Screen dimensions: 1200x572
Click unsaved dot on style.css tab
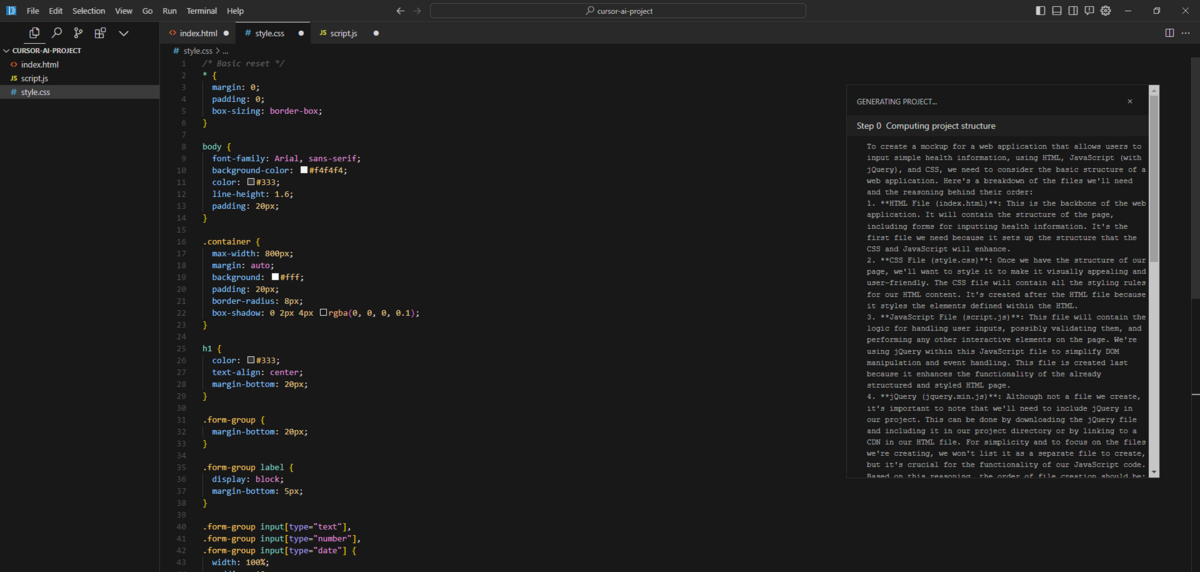[x=301, y=33]
